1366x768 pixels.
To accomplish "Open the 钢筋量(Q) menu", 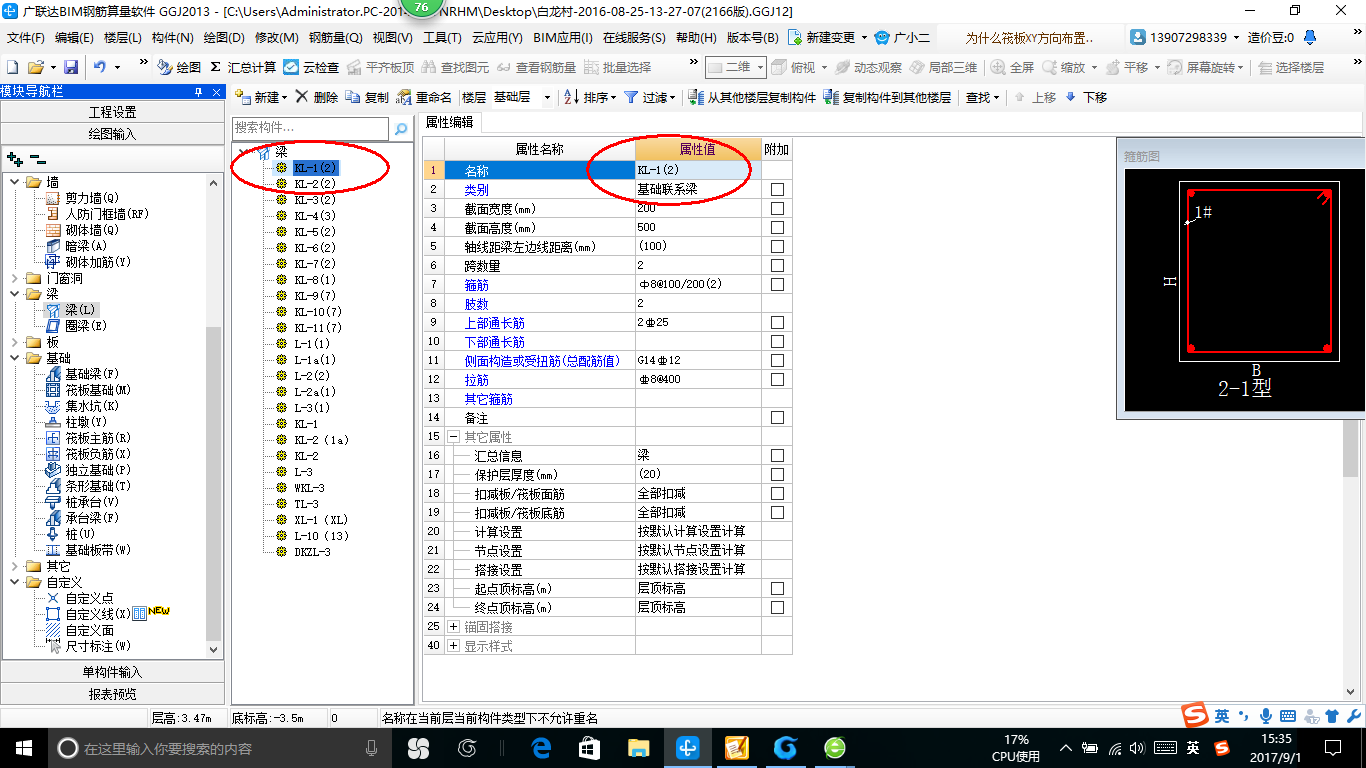I will point(335,38).
